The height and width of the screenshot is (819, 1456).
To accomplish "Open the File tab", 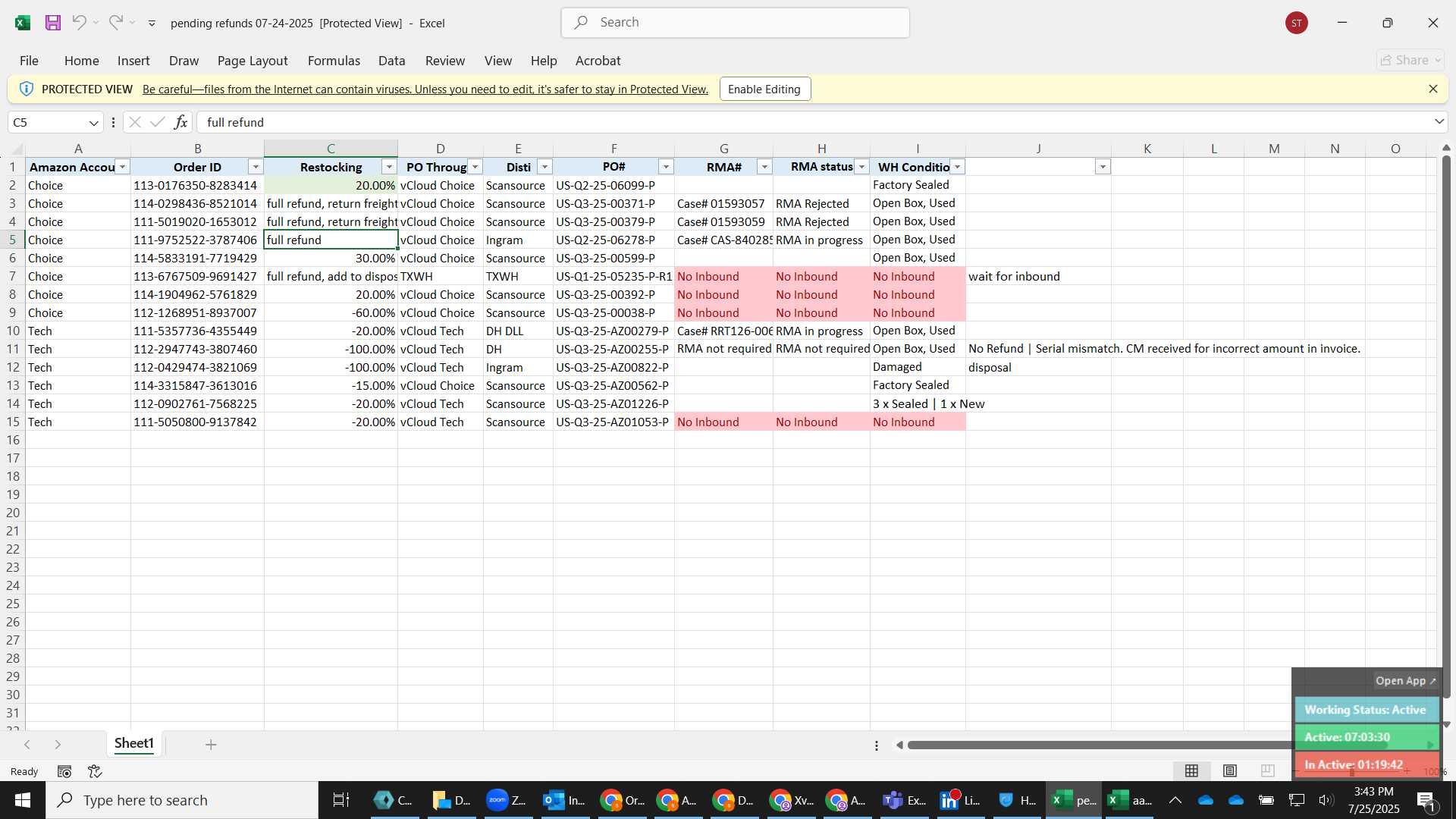I will [29, 61].
